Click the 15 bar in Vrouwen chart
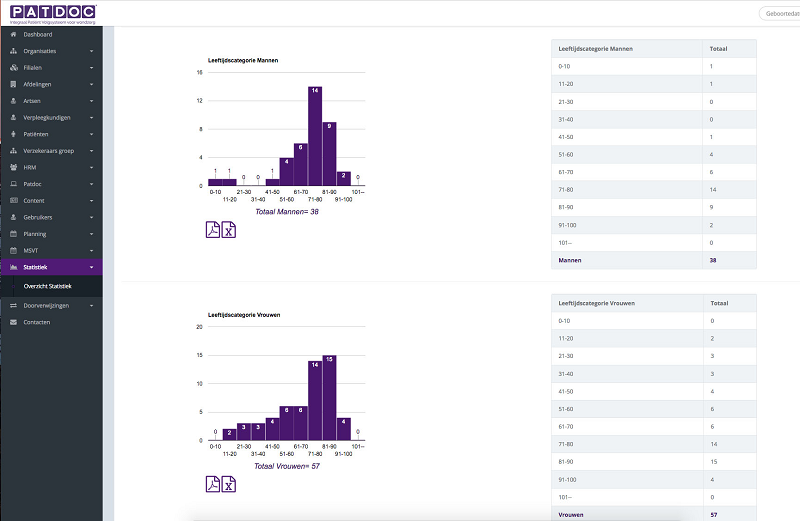 point(329,398)
